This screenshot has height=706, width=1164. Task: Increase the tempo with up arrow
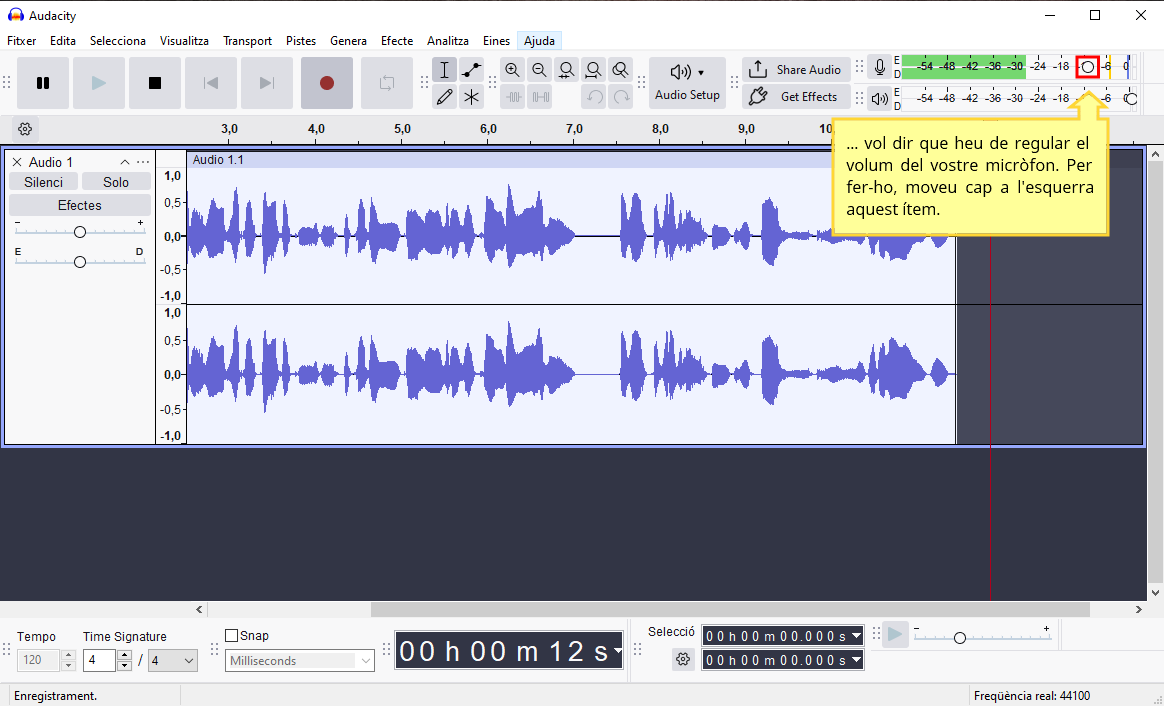68,655
